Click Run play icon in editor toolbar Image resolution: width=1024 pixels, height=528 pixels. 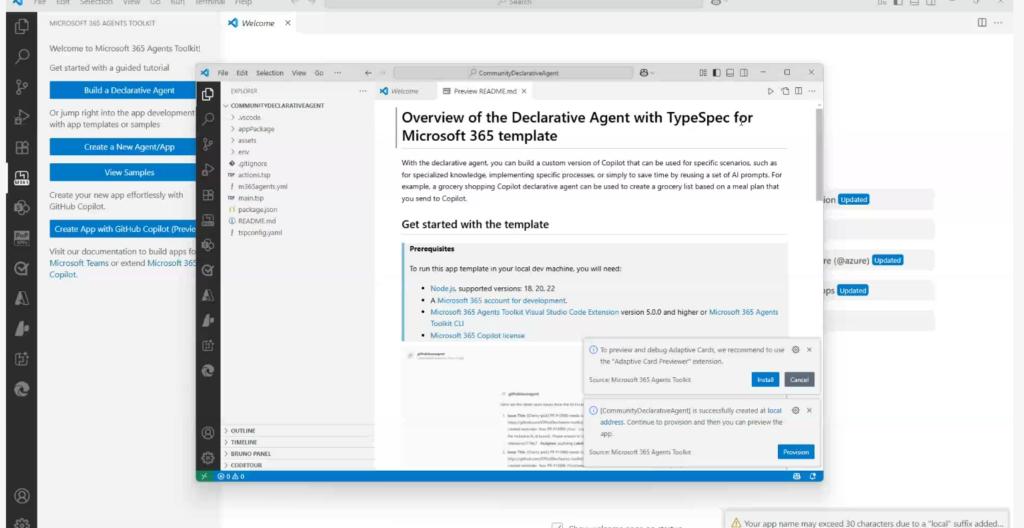[x=771, y=91]
